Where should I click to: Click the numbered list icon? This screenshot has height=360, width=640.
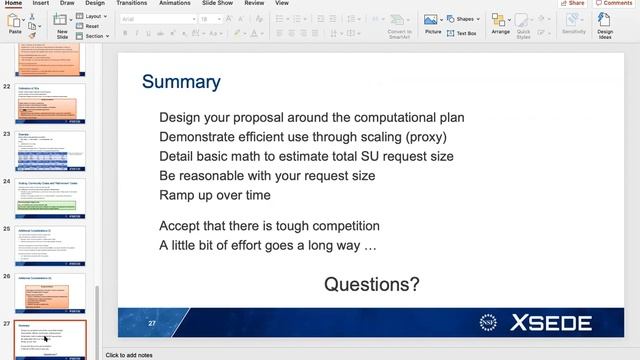[297, 19]
